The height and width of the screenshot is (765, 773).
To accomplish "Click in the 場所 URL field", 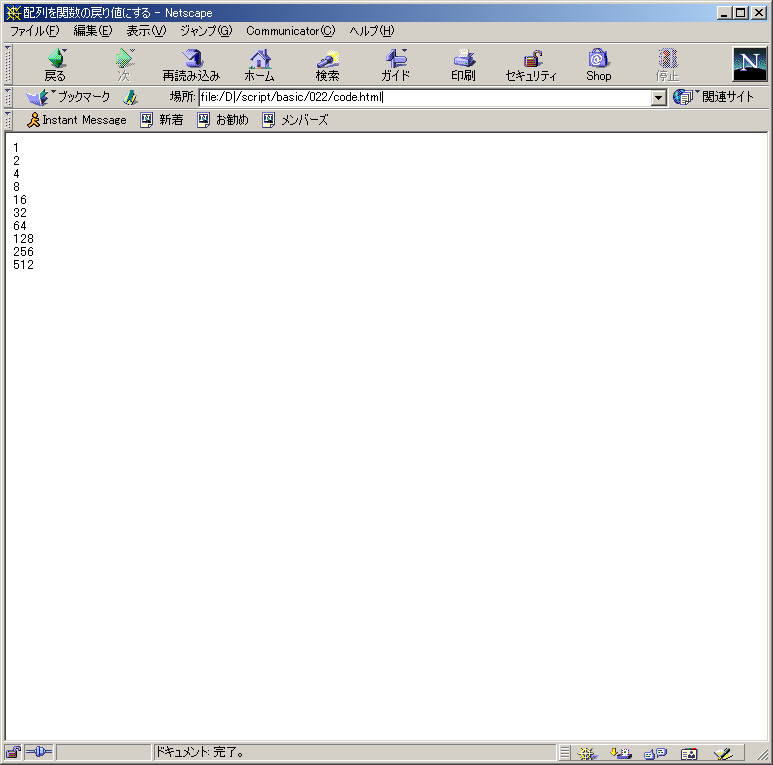I will 425,97.
